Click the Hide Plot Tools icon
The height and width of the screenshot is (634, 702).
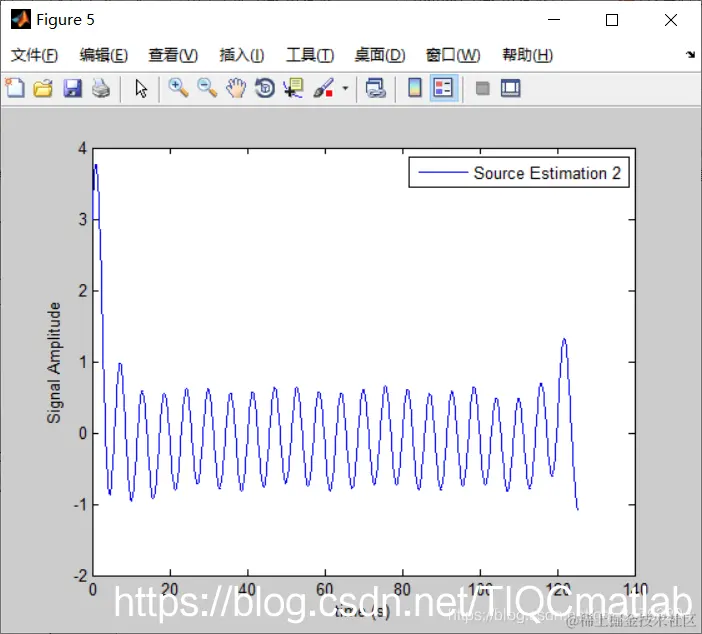pos(482,88)
